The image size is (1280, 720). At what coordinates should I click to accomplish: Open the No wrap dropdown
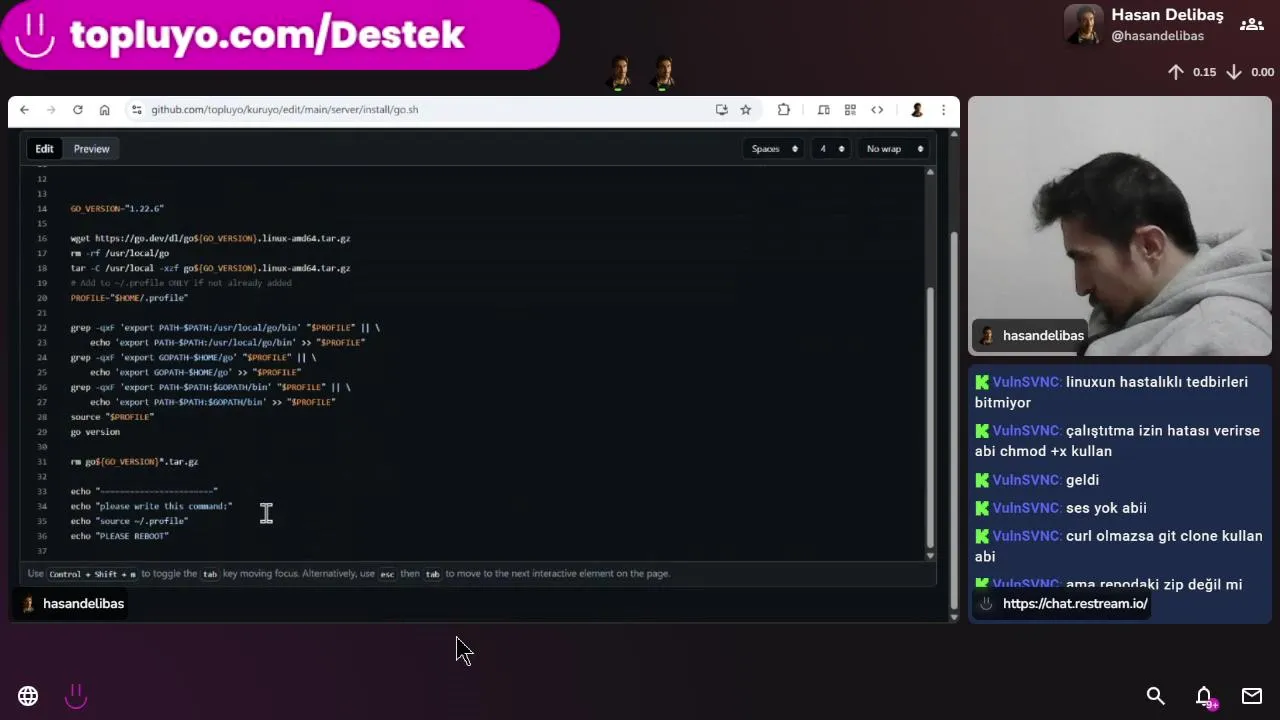(892, 149)
